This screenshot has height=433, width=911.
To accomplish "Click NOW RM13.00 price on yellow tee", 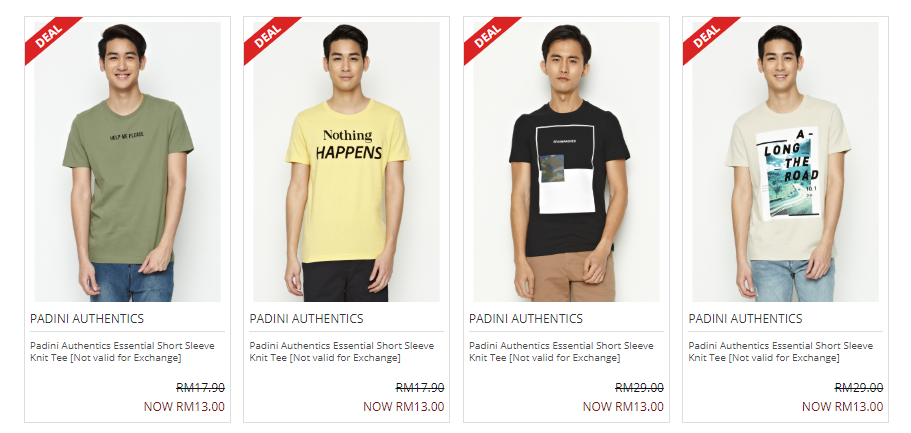I will click(x=404, y=406).
